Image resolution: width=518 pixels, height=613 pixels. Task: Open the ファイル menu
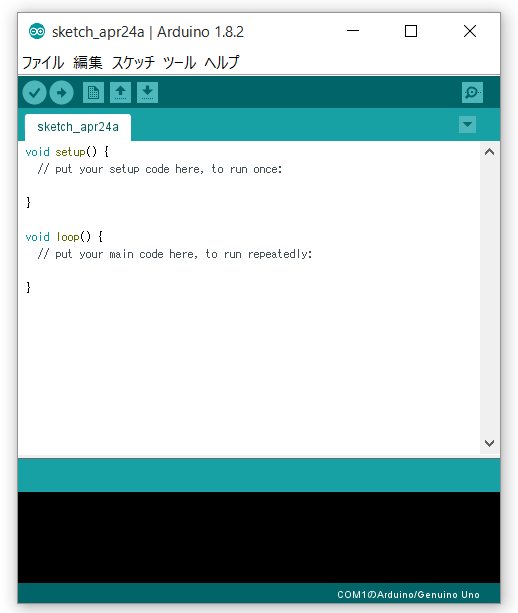click(43, 63)
